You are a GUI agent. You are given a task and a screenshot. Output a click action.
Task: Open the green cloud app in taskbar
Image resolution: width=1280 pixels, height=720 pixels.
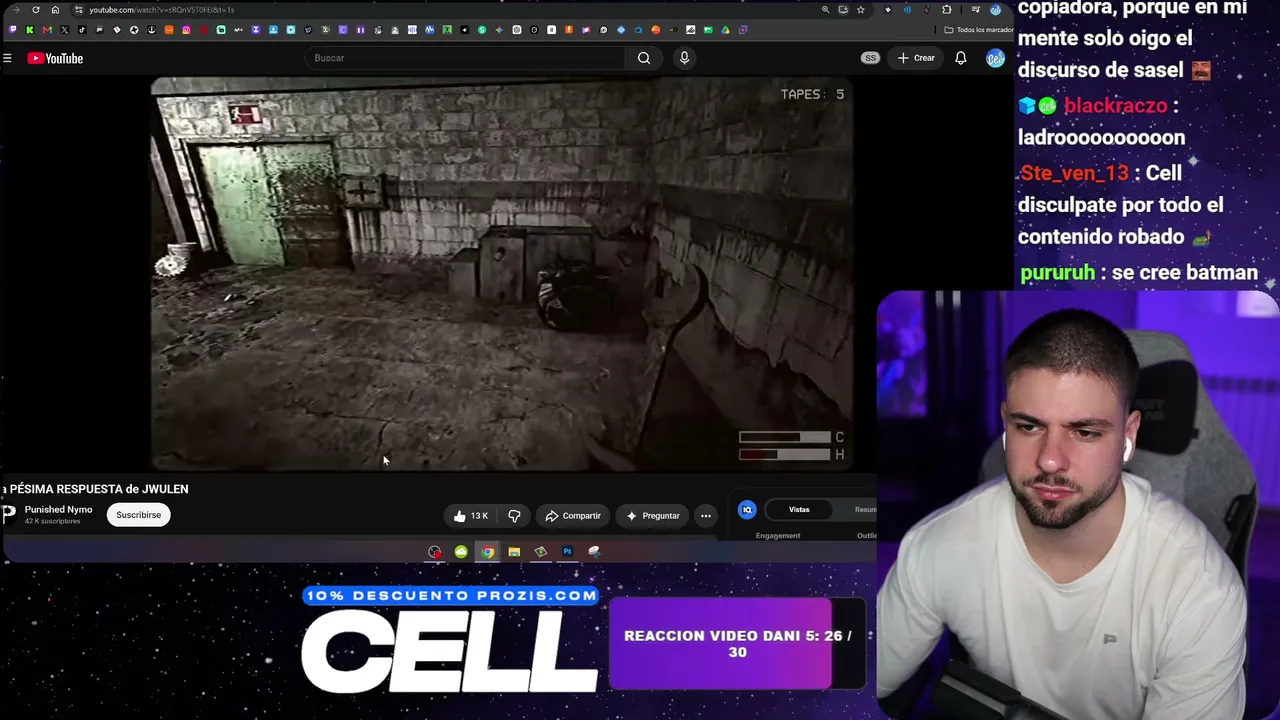tap(461, 552)
